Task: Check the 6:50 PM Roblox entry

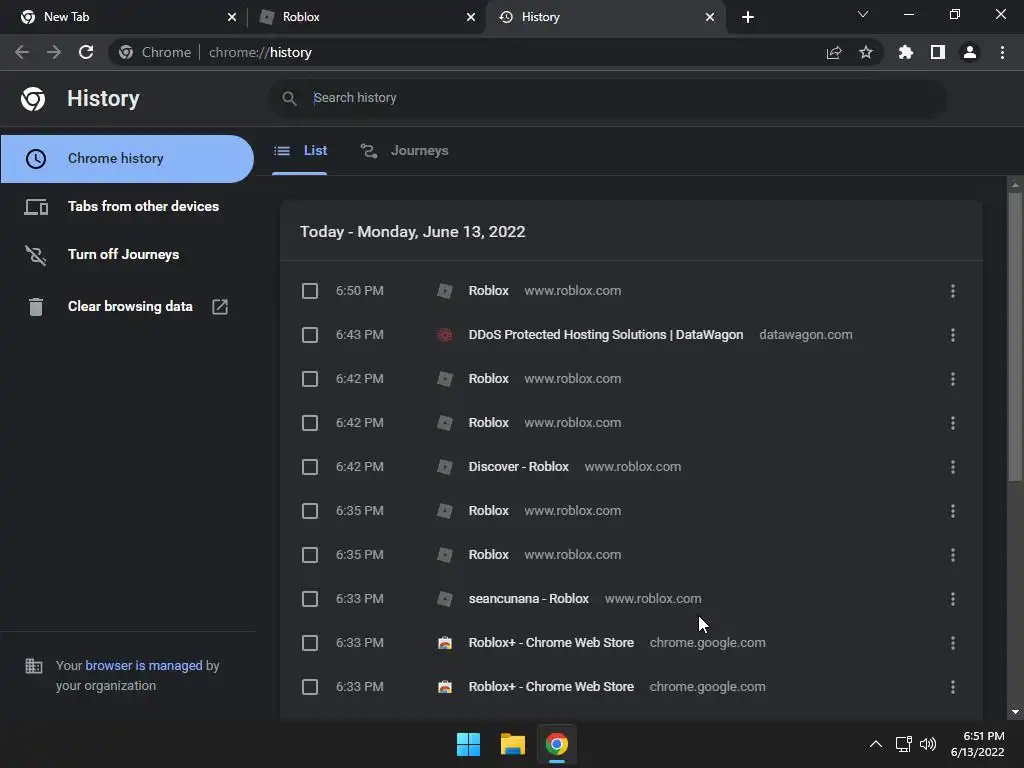Action: [310, 291]
